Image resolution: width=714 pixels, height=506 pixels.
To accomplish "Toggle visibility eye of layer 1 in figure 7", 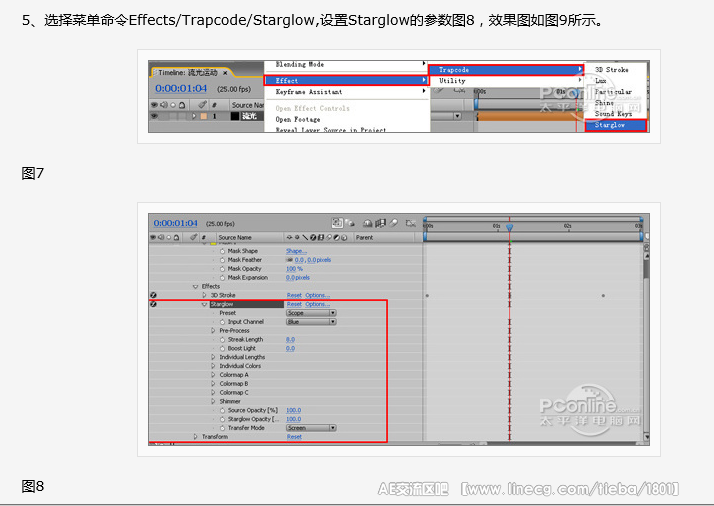I will [154, 116].
